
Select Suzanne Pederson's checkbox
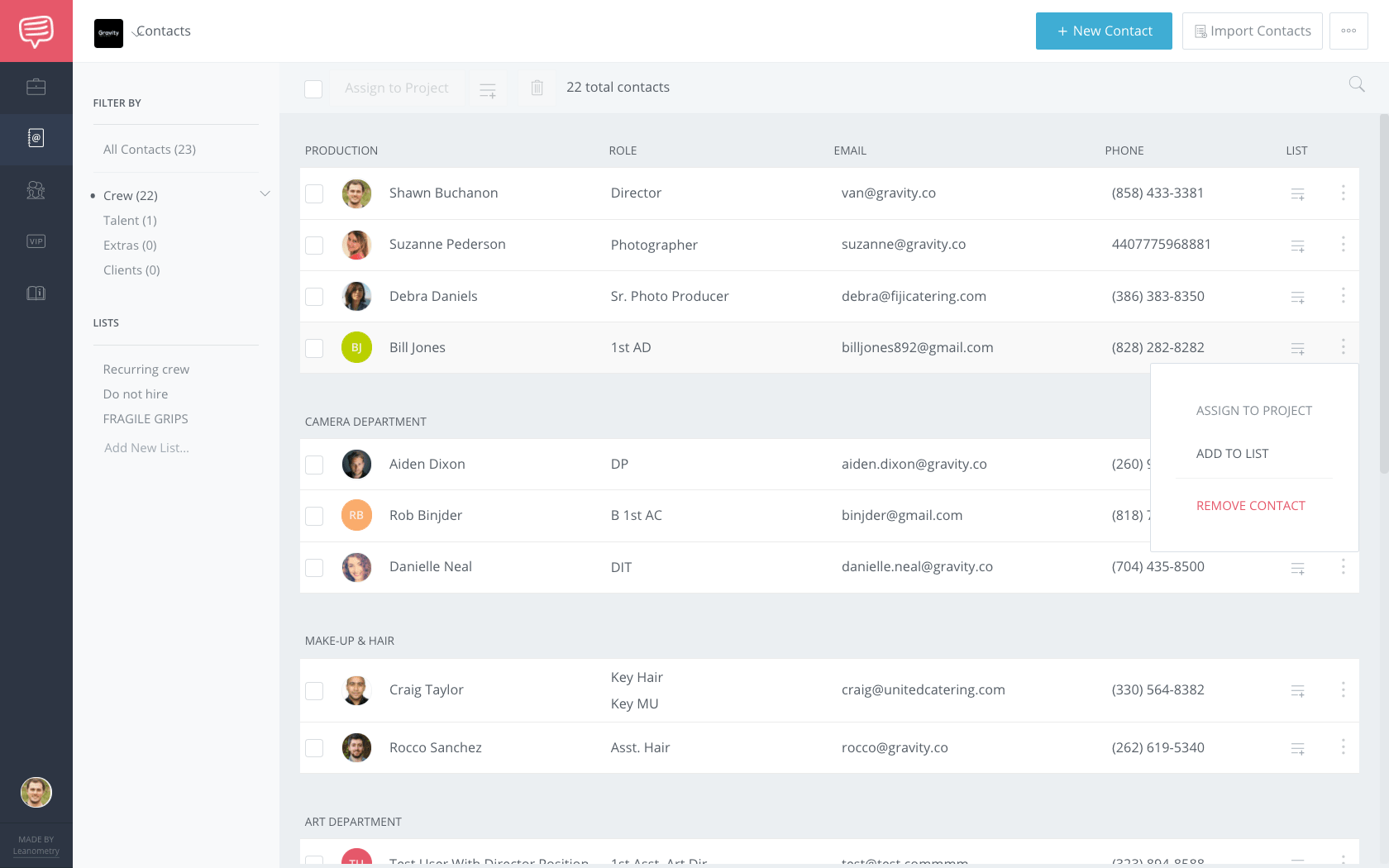314,246
